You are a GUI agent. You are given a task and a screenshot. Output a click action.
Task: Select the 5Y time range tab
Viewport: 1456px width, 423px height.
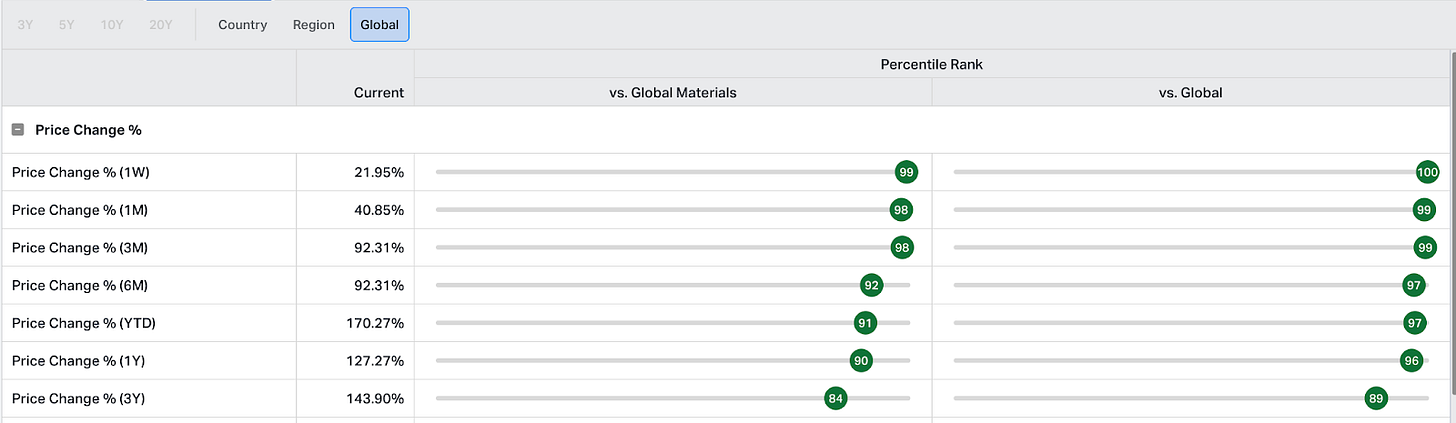(x=66, y=25)
